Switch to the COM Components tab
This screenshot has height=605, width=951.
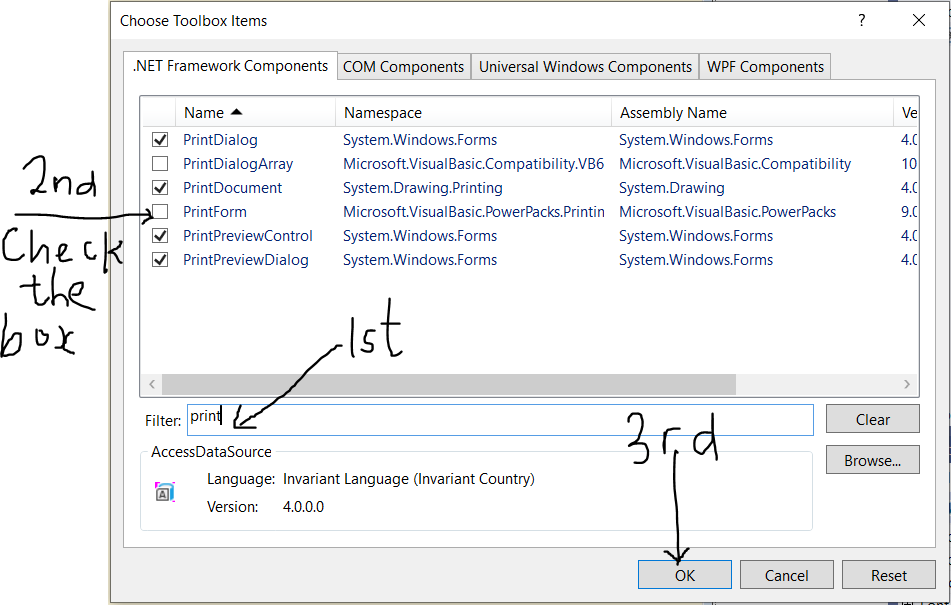403,67
